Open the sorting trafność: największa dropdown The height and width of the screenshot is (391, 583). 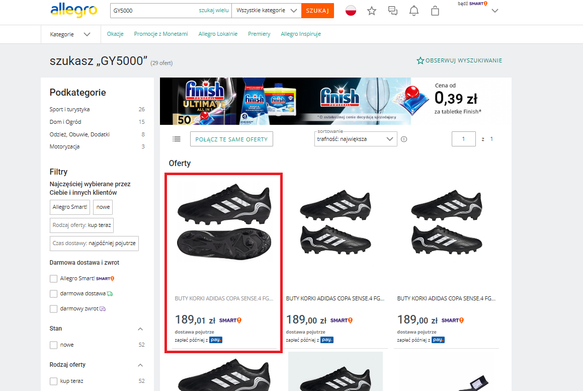tap(355, 139)
